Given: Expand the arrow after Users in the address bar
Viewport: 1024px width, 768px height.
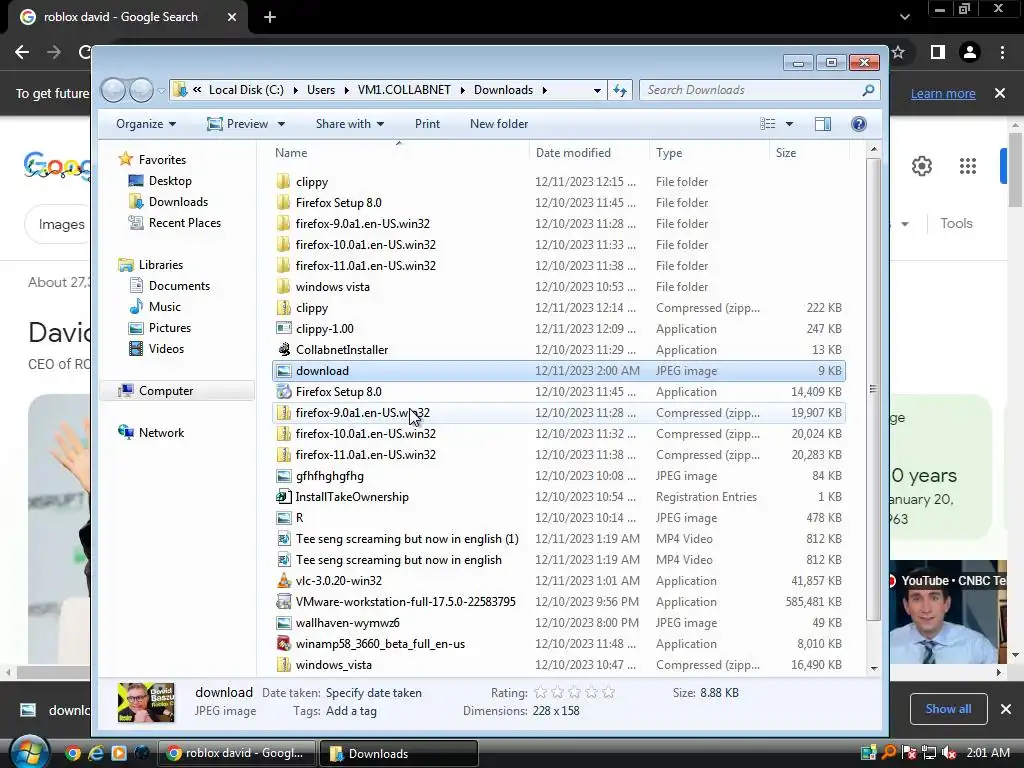Looking at the screenshot, I should [345, 90].
